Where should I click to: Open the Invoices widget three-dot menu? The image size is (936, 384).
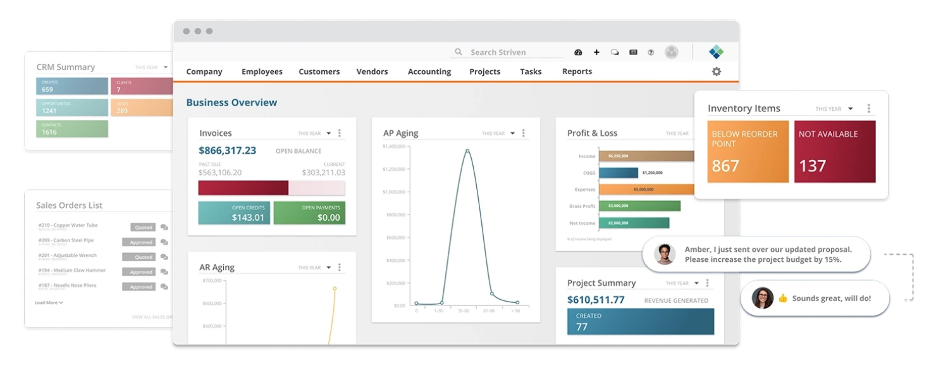340,133
